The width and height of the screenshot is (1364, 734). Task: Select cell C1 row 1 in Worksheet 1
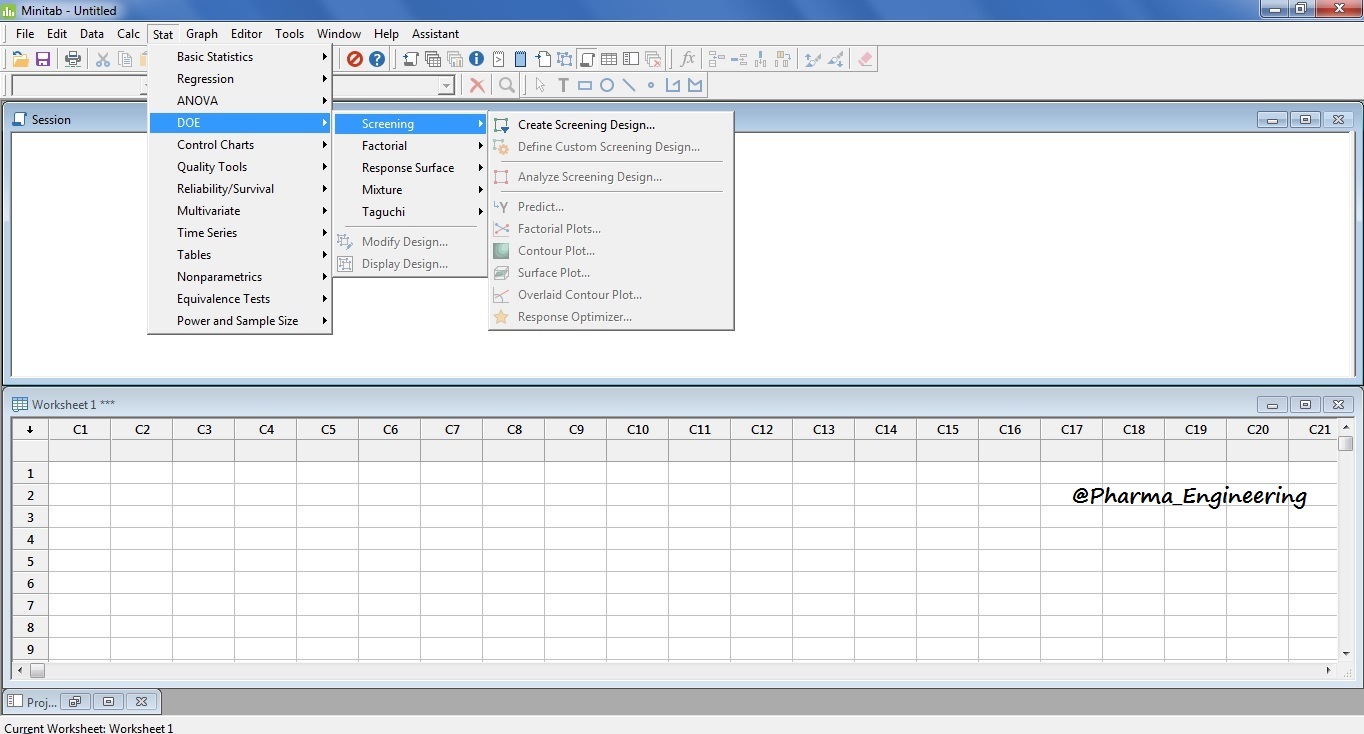click(80, 473)
